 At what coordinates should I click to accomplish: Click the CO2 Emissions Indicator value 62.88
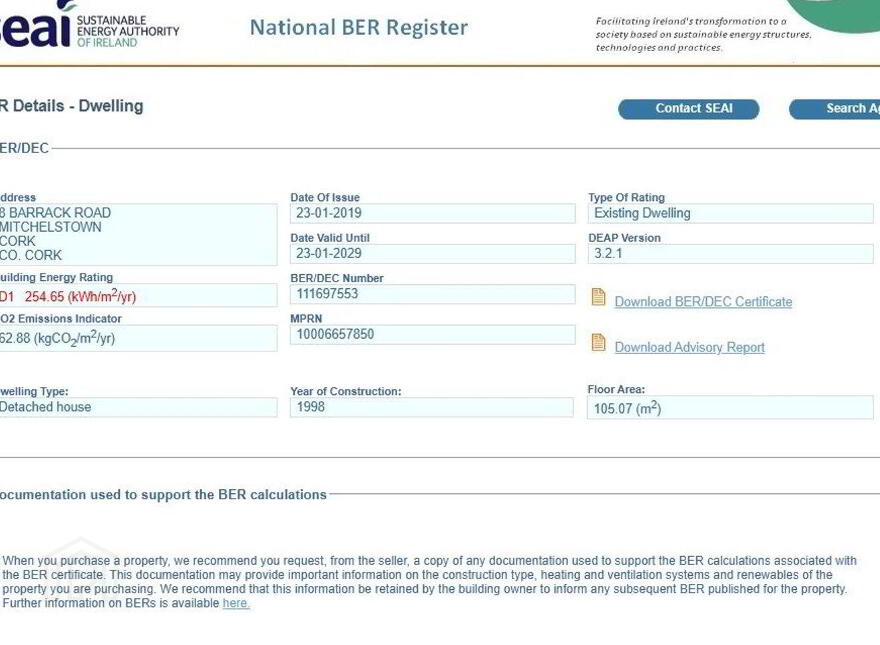tap(138, 338)
